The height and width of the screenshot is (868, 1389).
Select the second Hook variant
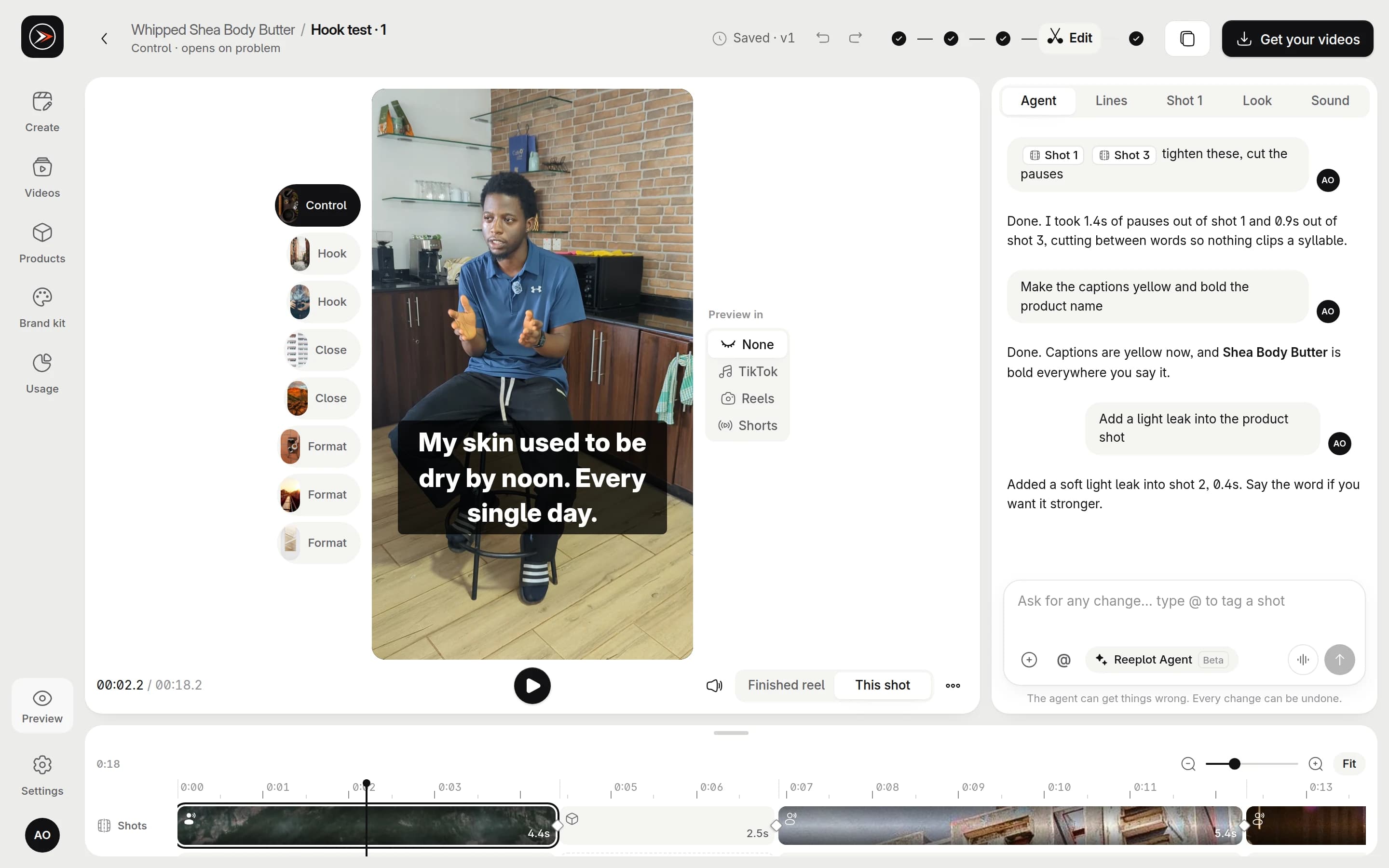[323, 301]
